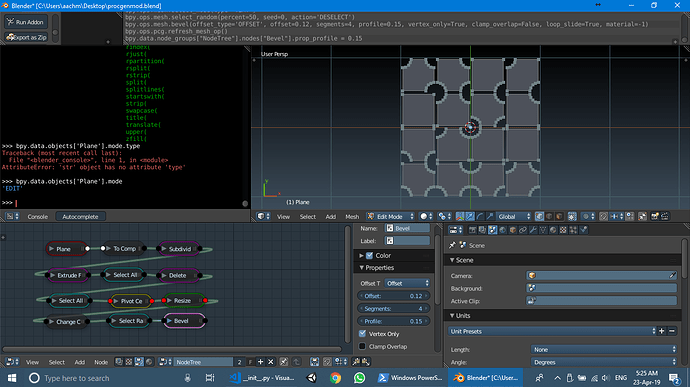Click the Autocomplete button in console
The image size is (690, 387).
pyautogui.click(x=80, y=217)
